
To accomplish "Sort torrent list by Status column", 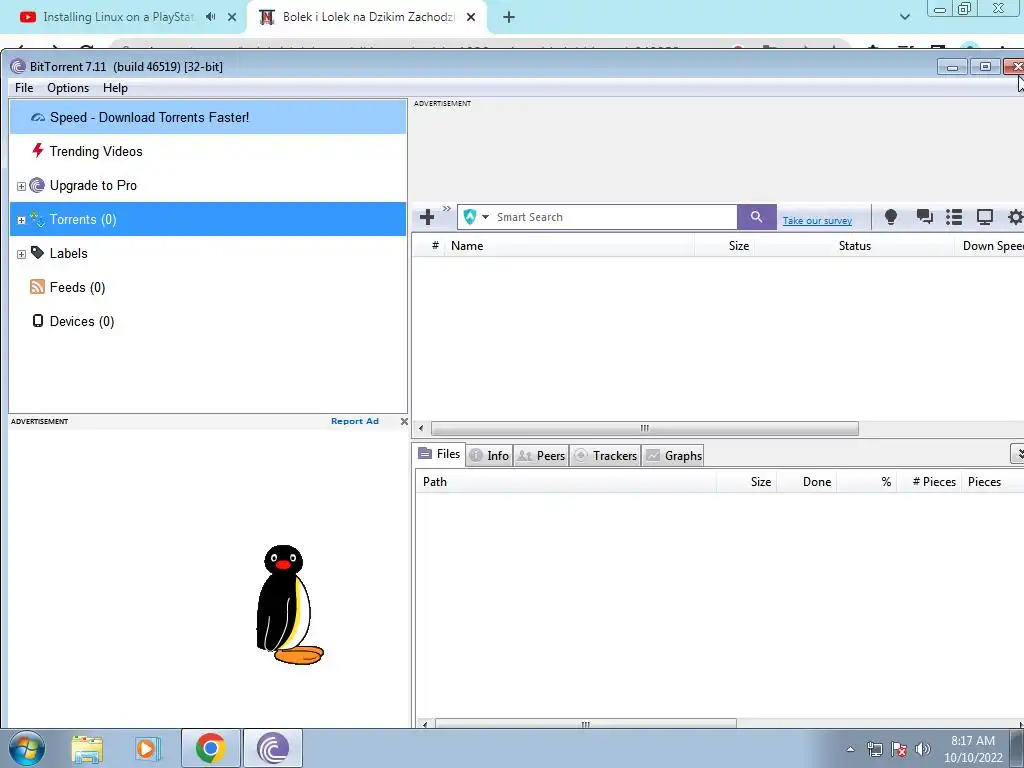I will [x=854, y=246].
